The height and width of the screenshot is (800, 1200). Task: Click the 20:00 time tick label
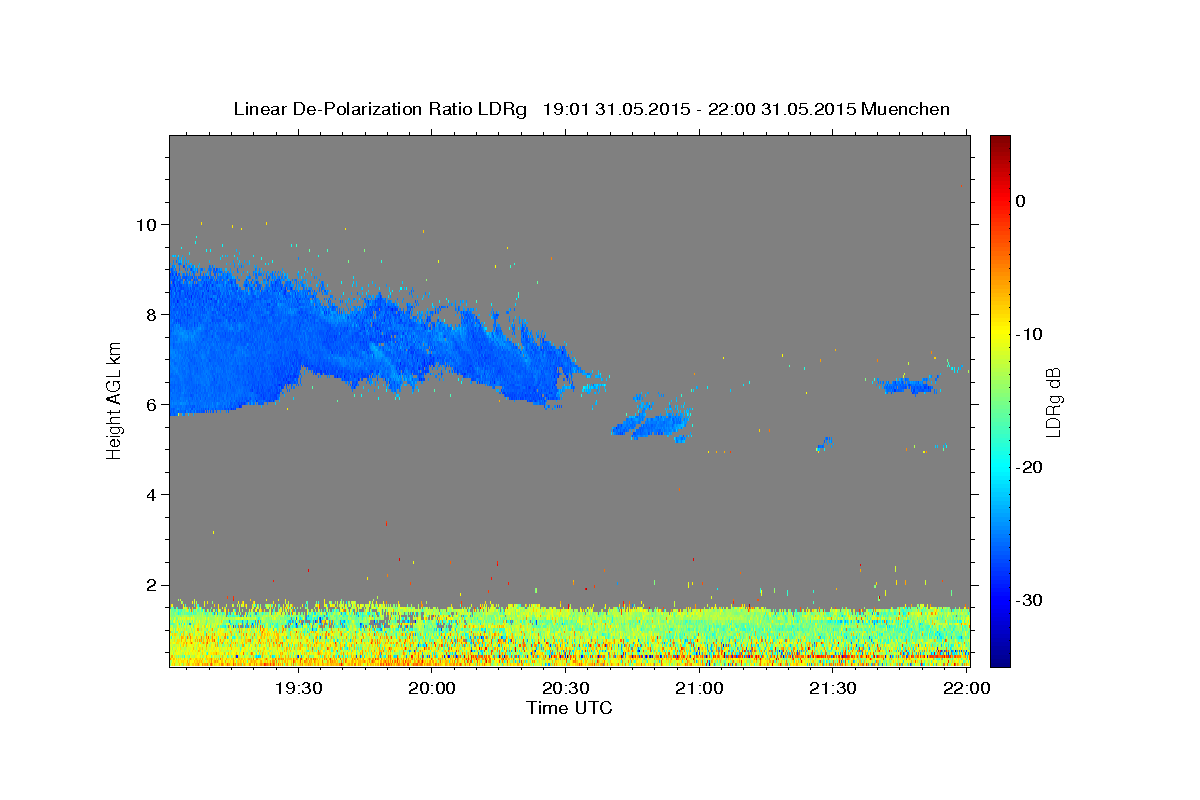pos(432,688)
